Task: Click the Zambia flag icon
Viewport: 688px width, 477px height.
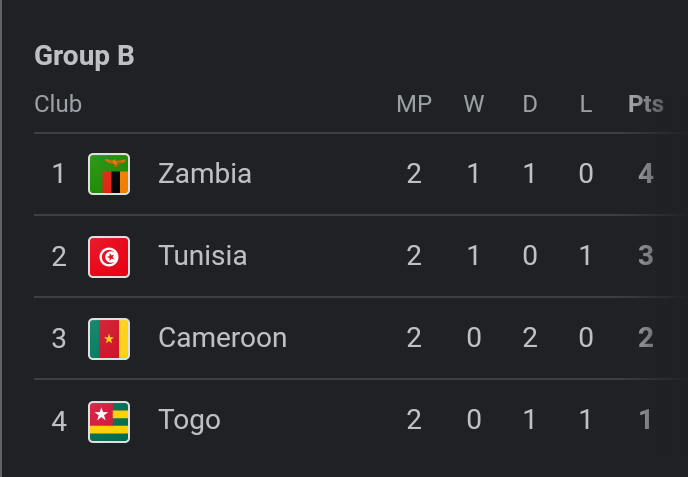Action: click(x=109, y=174)
